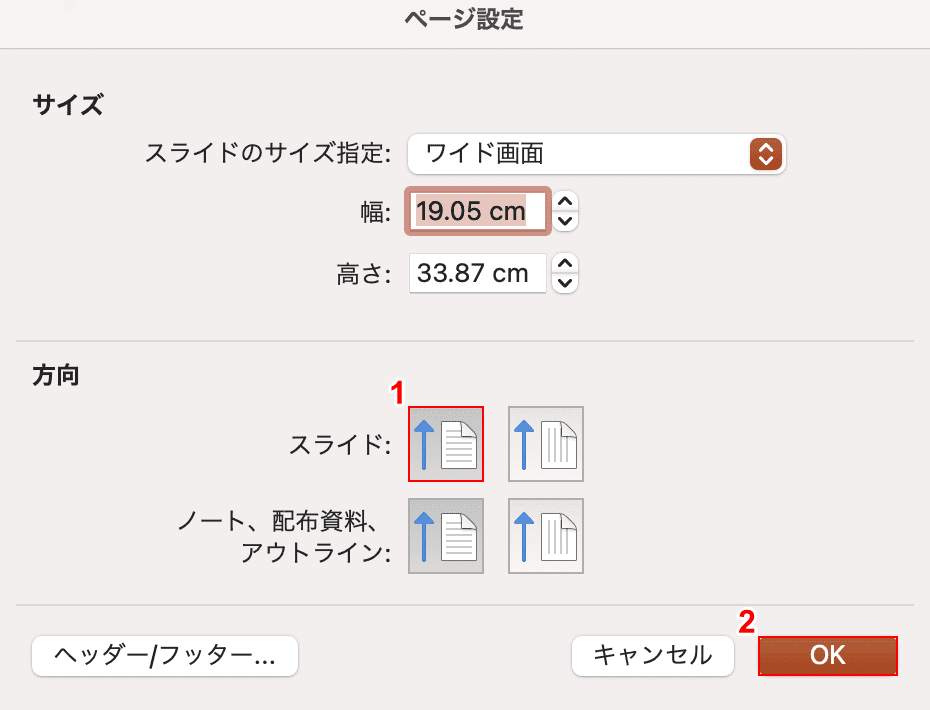The image size is (930, 710).
Task: Click the 幅 field showing 19.05 cm
Action: pyautogui.click(x=478, y=211)
